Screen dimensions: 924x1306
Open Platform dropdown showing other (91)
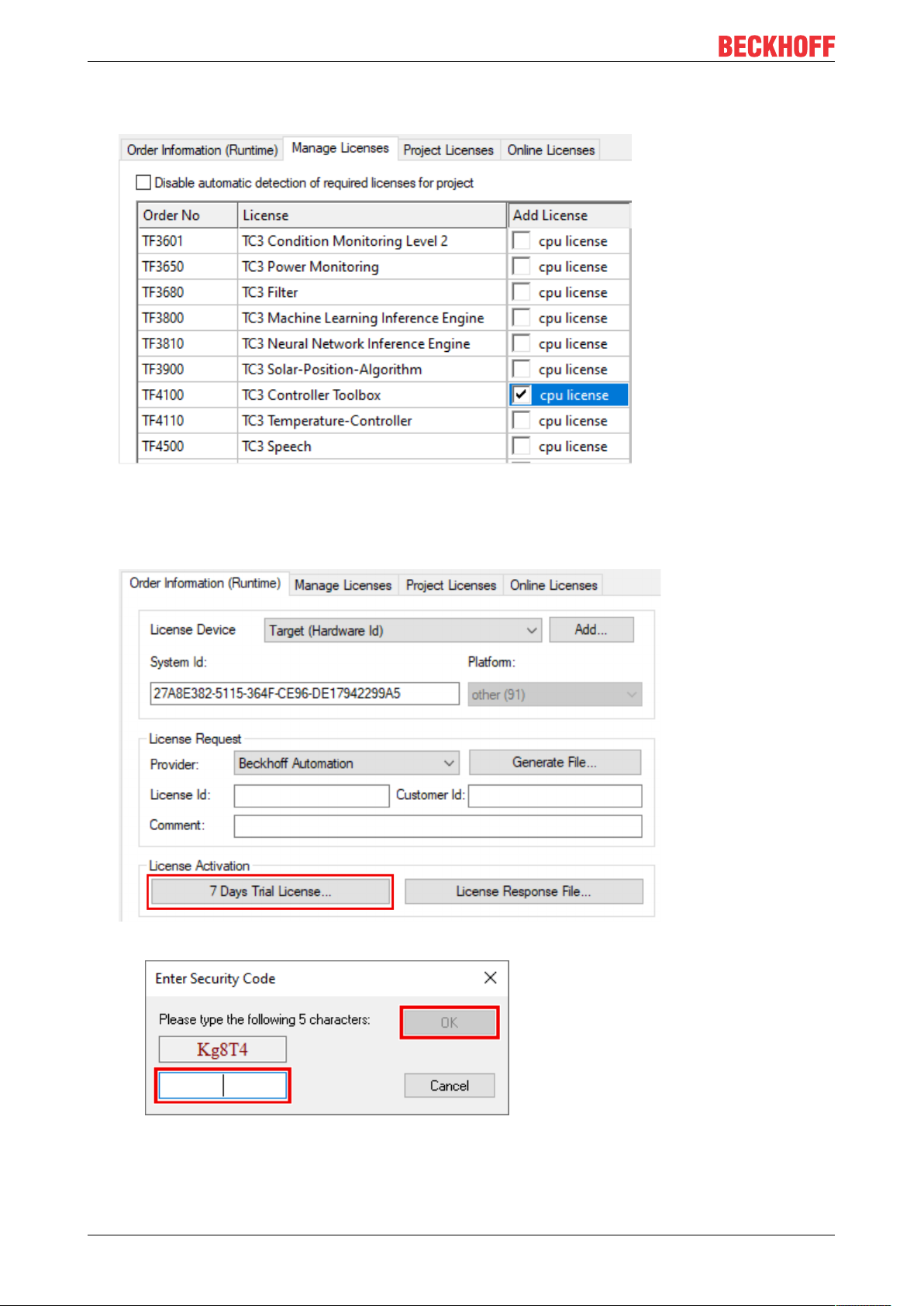[555, 694]
